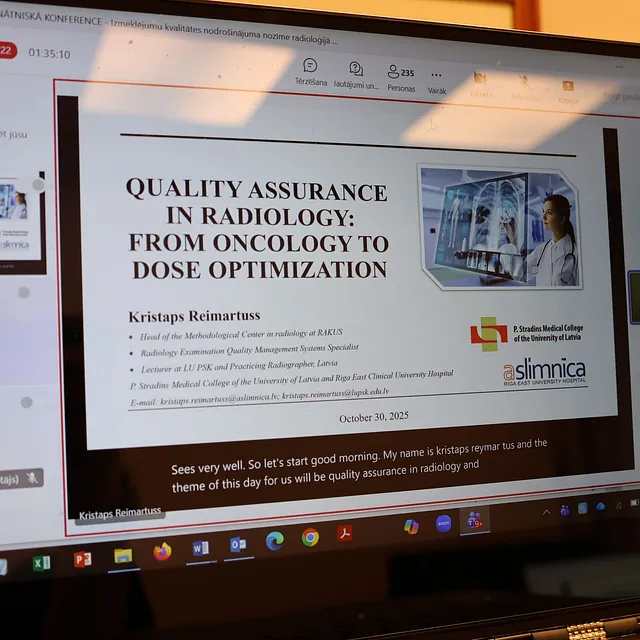This screenshot has height=640, width=640.
Task: Switch to Zoom app in taskbar
Action: [443, 523]
